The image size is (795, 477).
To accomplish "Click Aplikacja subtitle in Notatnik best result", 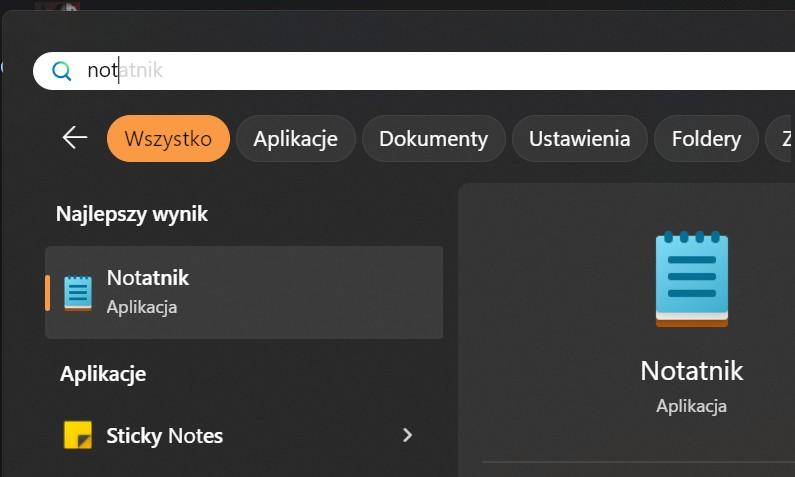I will (x=142, y=307).
